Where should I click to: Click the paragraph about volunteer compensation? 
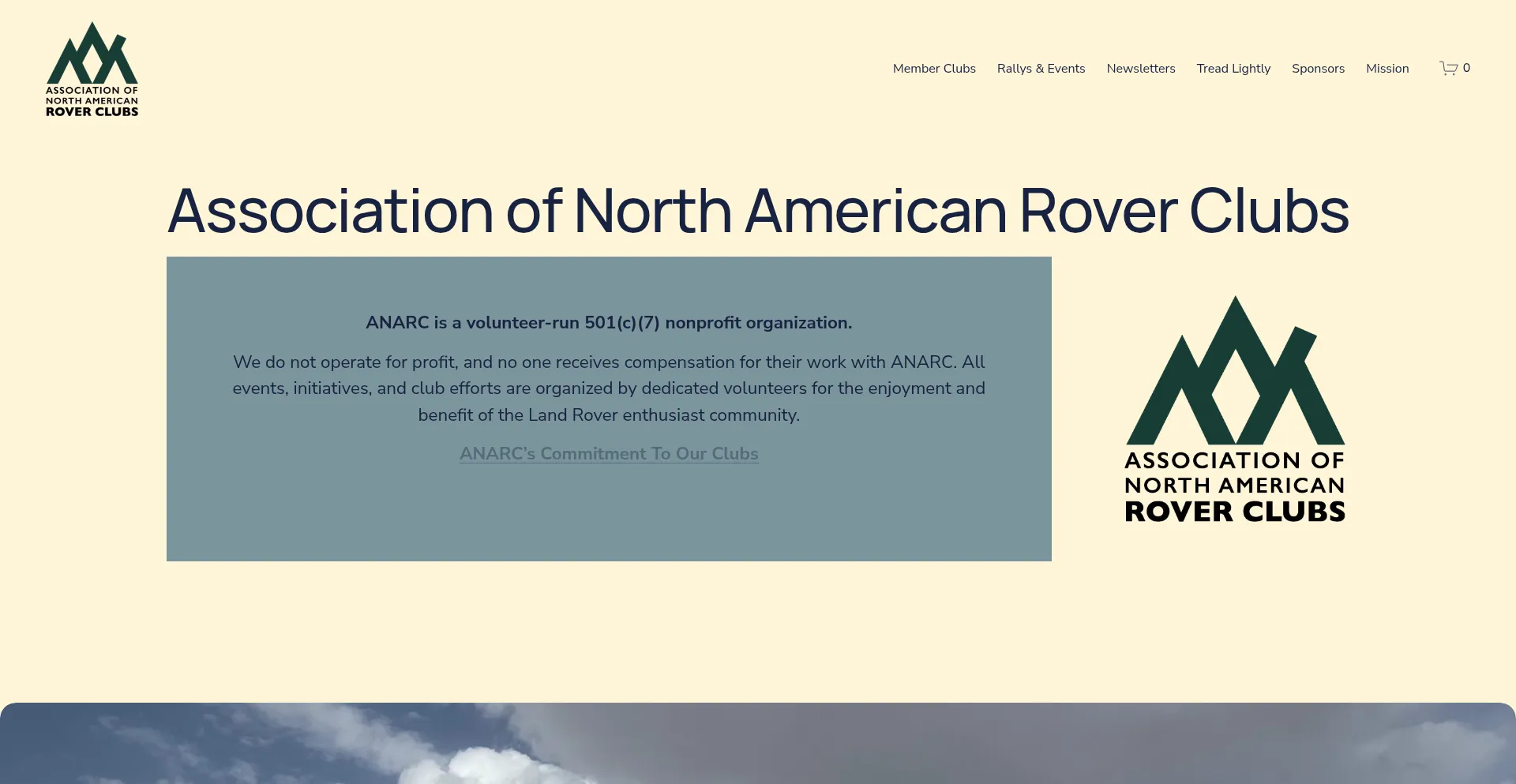pyautogui.click(x=609, y=388)
